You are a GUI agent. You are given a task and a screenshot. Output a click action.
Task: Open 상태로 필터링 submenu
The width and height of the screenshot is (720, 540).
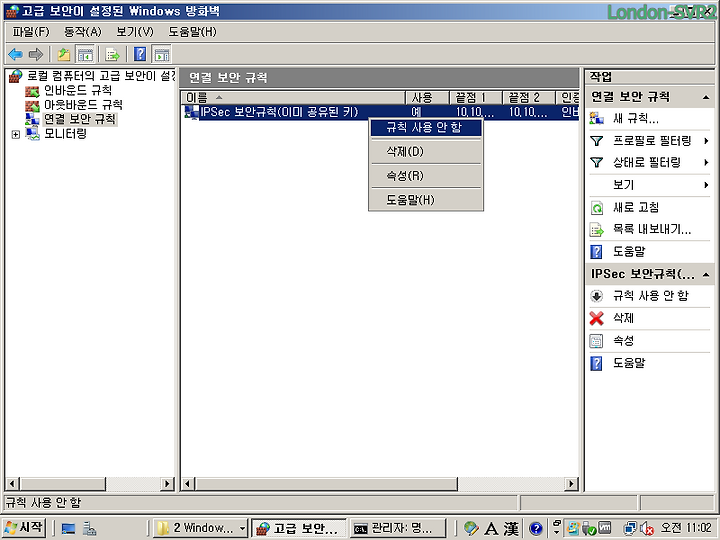[649, 163]
